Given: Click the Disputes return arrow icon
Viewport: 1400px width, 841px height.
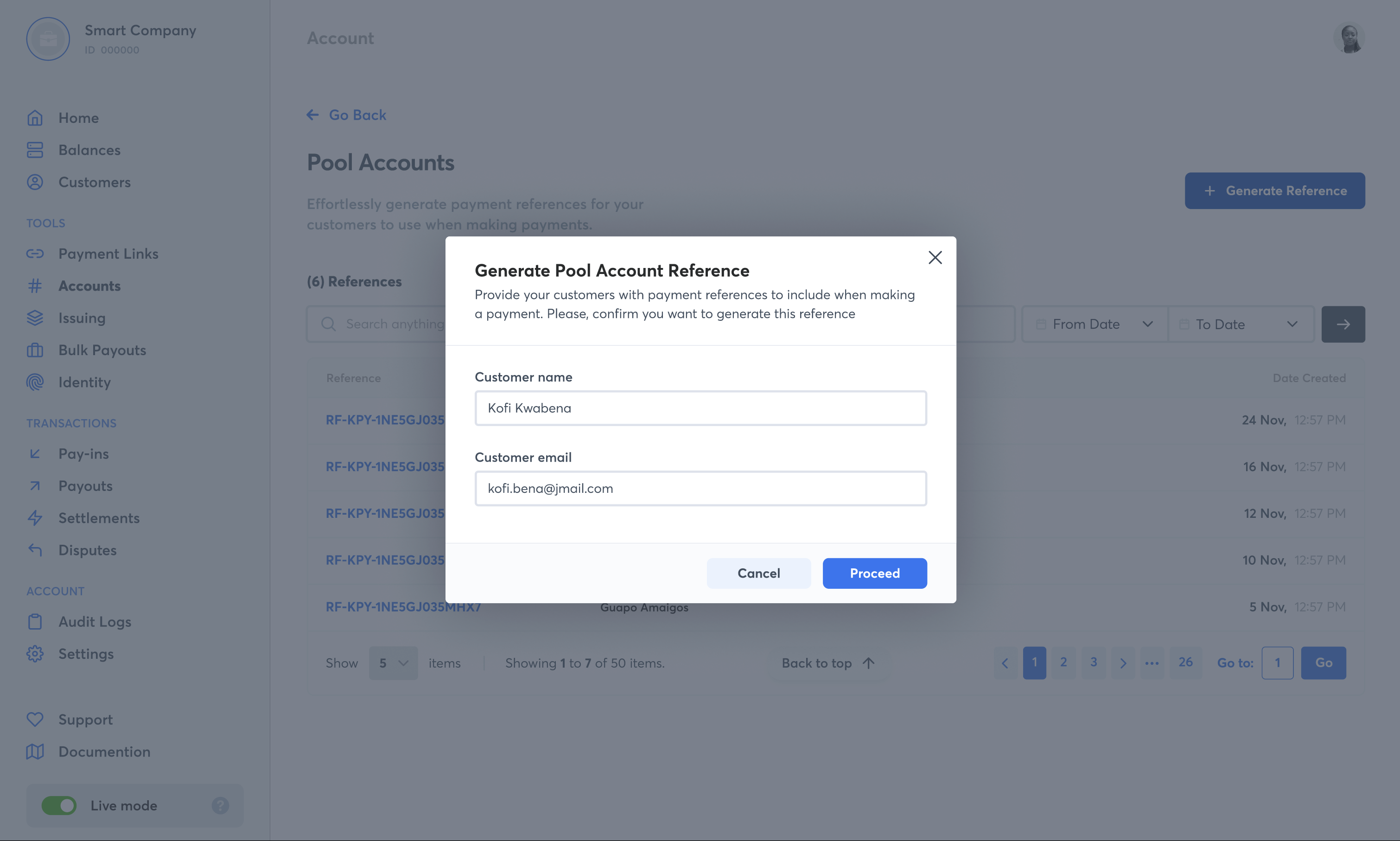Looking at the screenshot, I should tap(35, 550).
